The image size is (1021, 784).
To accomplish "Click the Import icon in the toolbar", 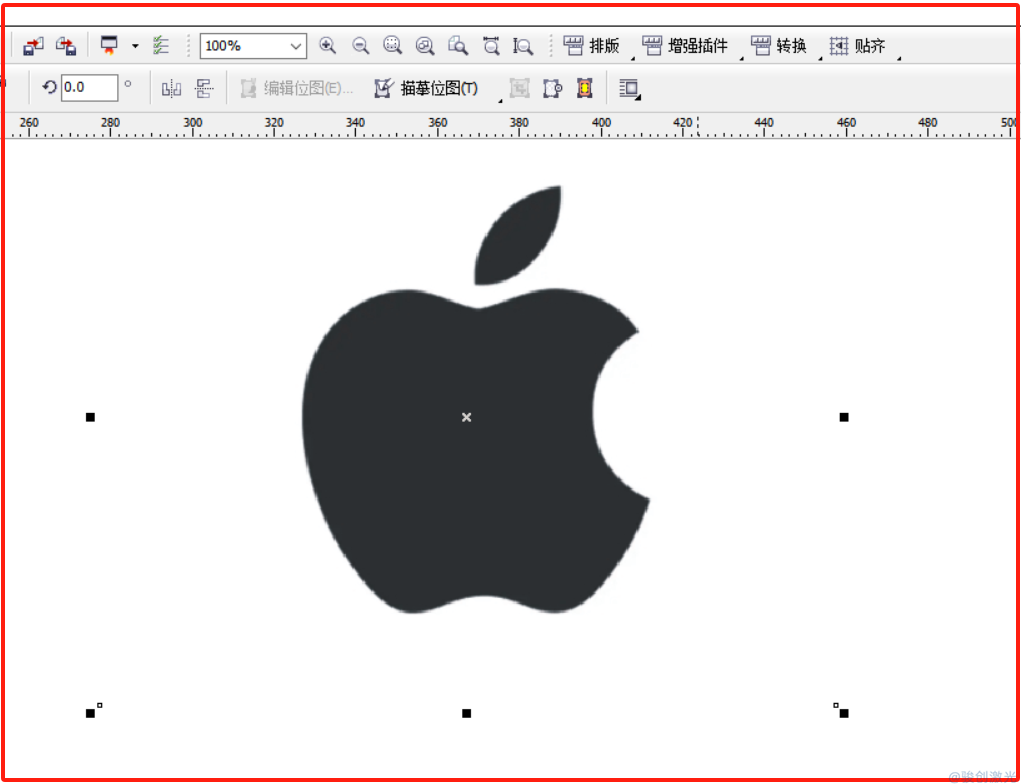I will (33, 46).
